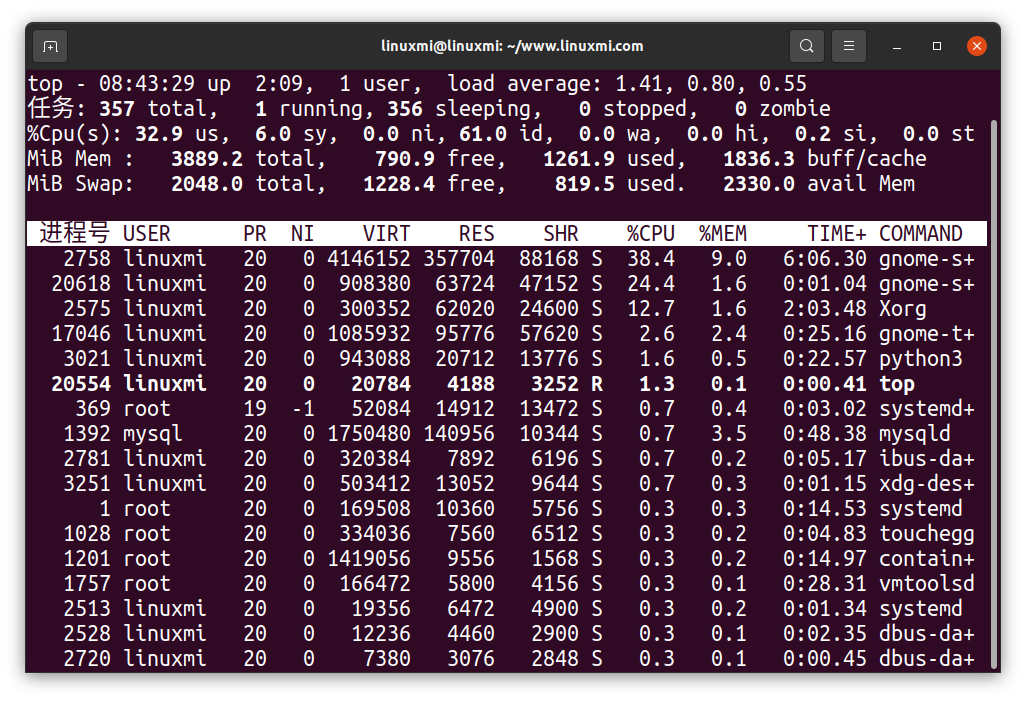Click the 3889.2 total memory value
The image size is (1026, 701).
[x=207, y=159]
